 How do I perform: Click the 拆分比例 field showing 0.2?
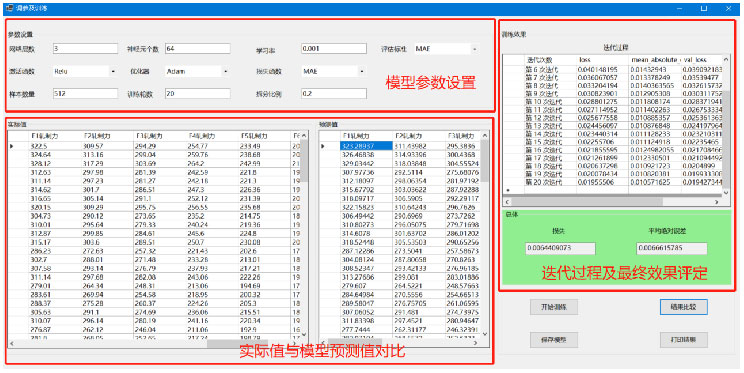tap(334, 93)
